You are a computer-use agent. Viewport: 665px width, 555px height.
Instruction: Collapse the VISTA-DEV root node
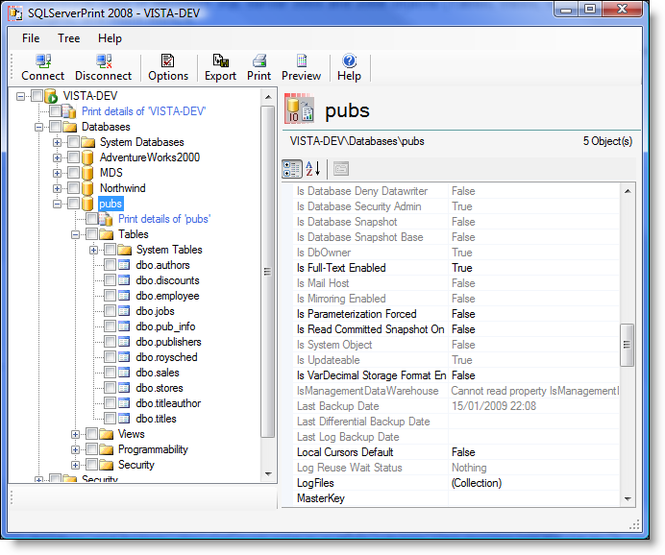20,97
